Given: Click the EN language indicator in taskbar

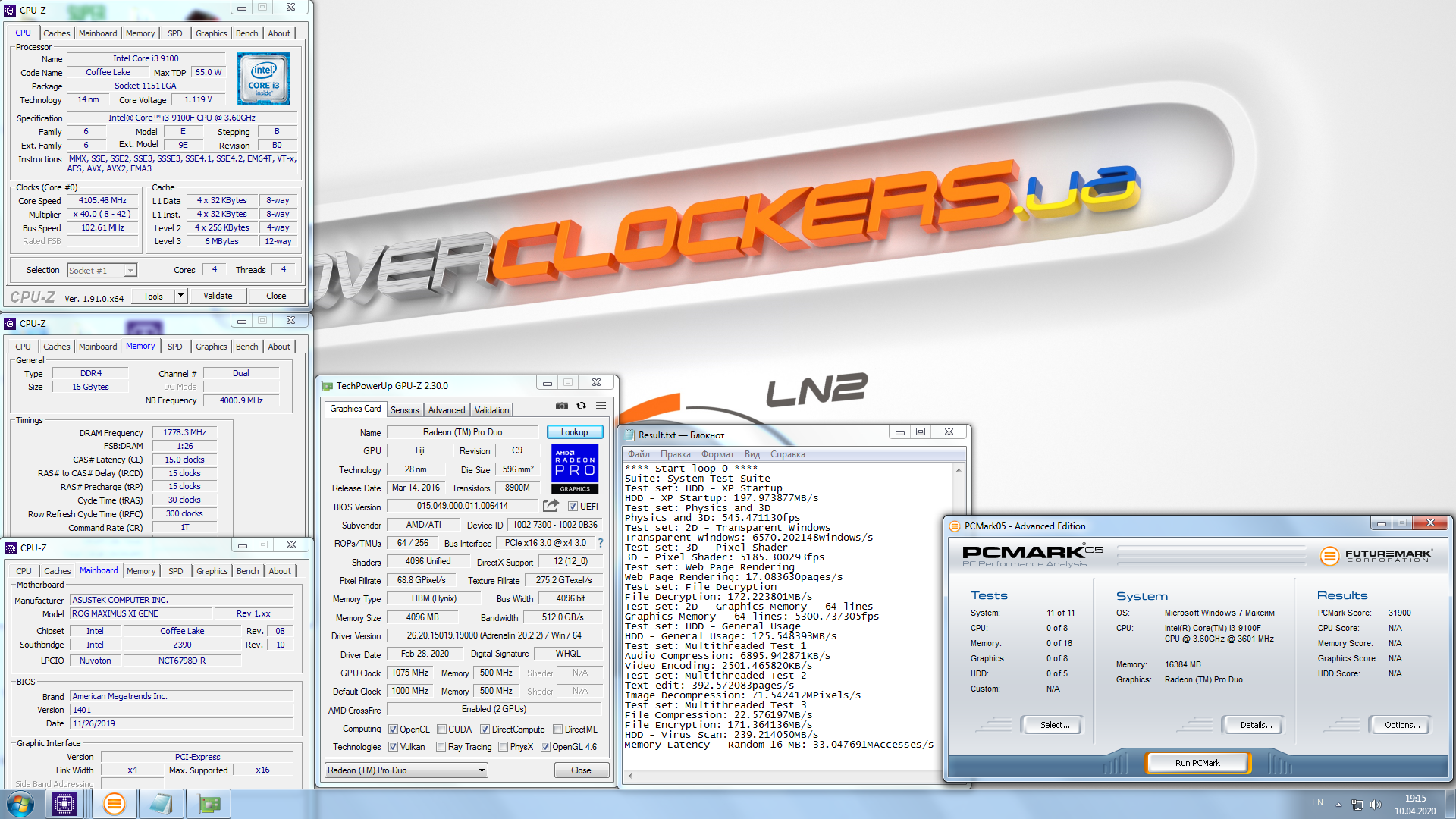Looking at the screenshot, I should click(1317, 802).
